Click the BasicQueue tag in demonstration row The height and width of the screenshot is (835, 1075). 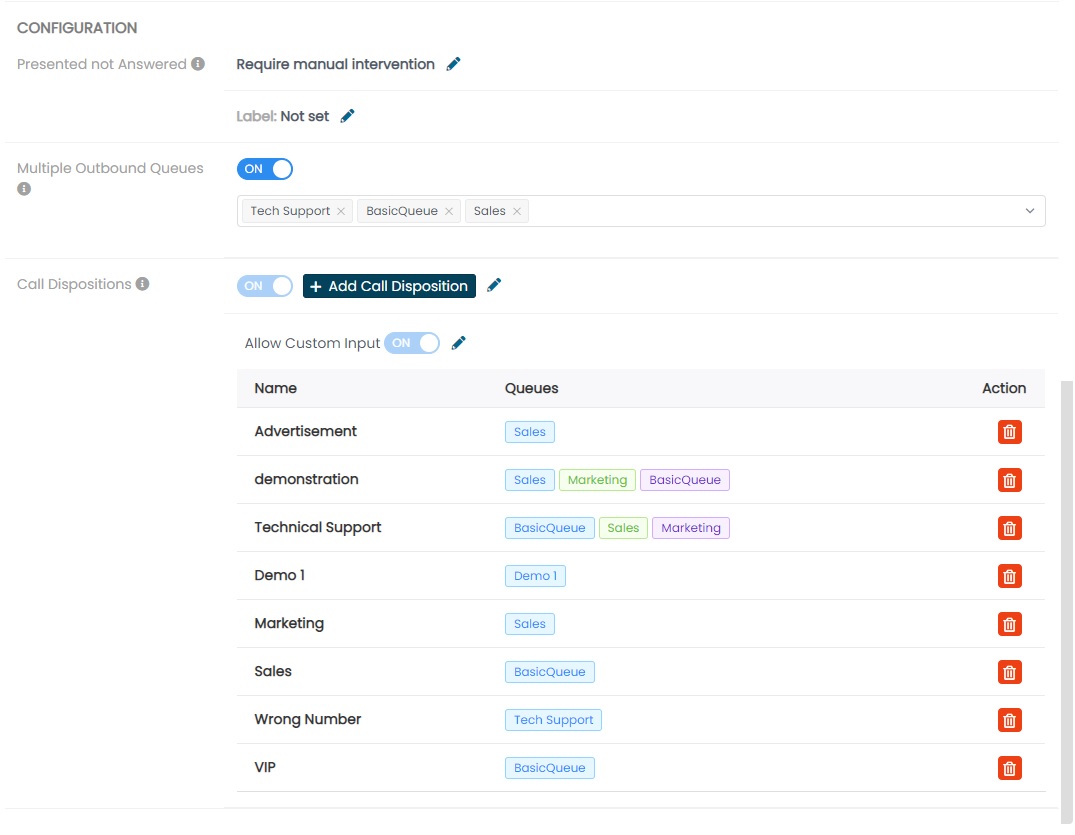point(685,480)
